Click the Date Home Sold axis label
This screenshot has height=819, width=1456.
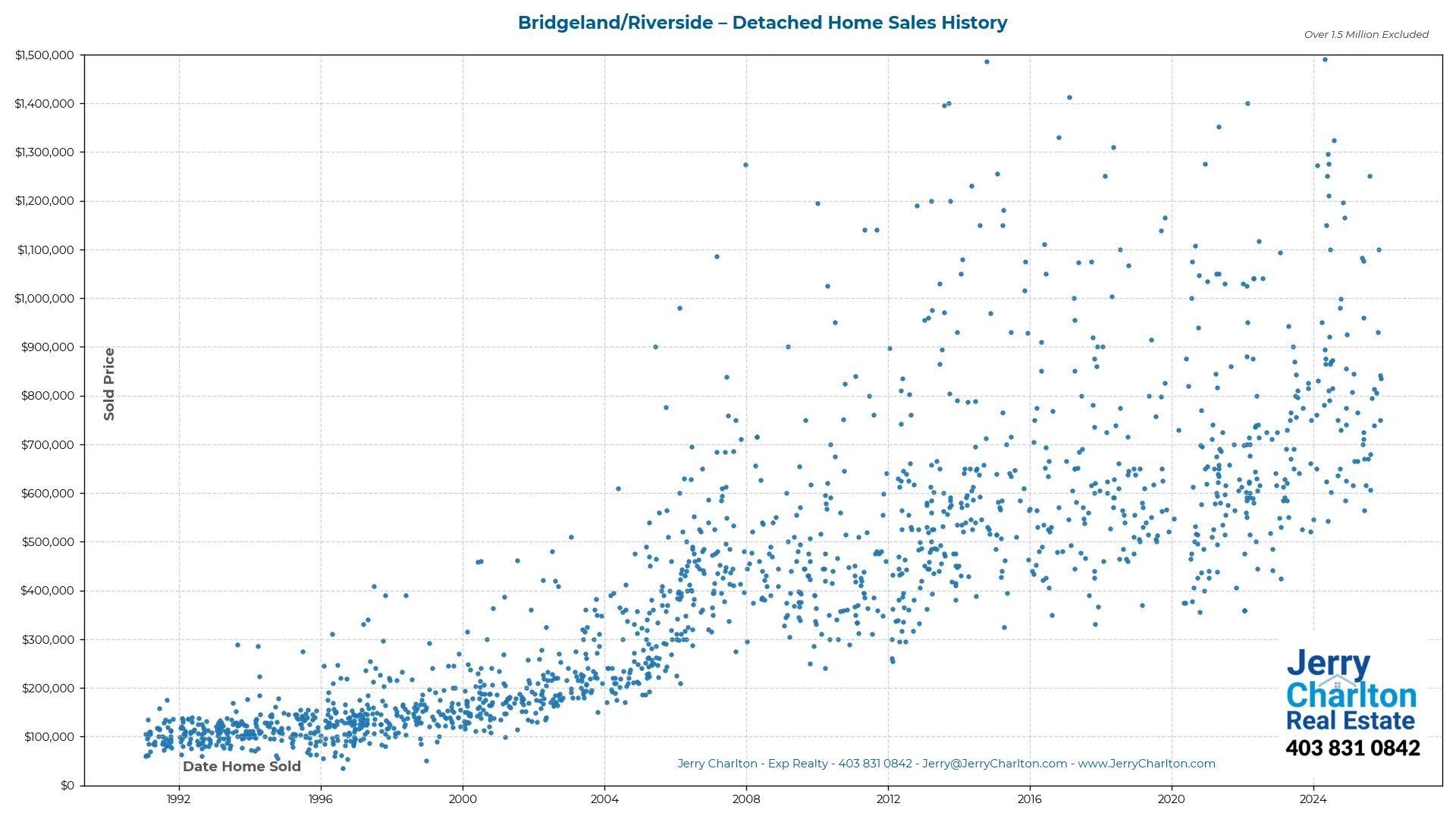(x=241, y=766)
